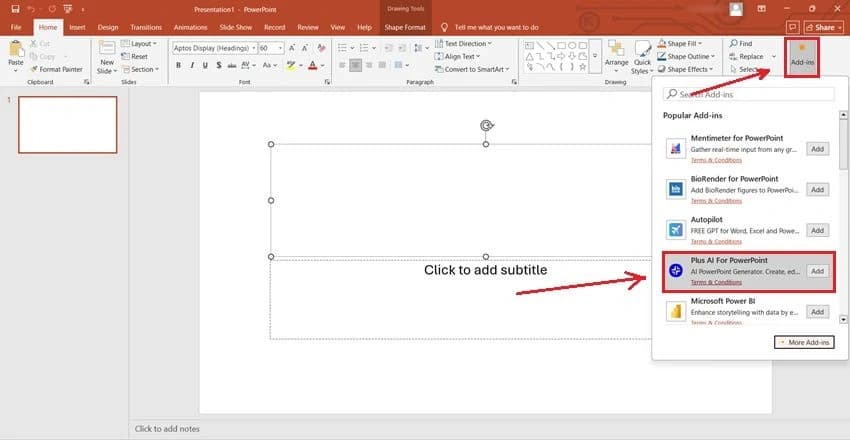
Task: Open the Find tool
Action: point(741,43)
